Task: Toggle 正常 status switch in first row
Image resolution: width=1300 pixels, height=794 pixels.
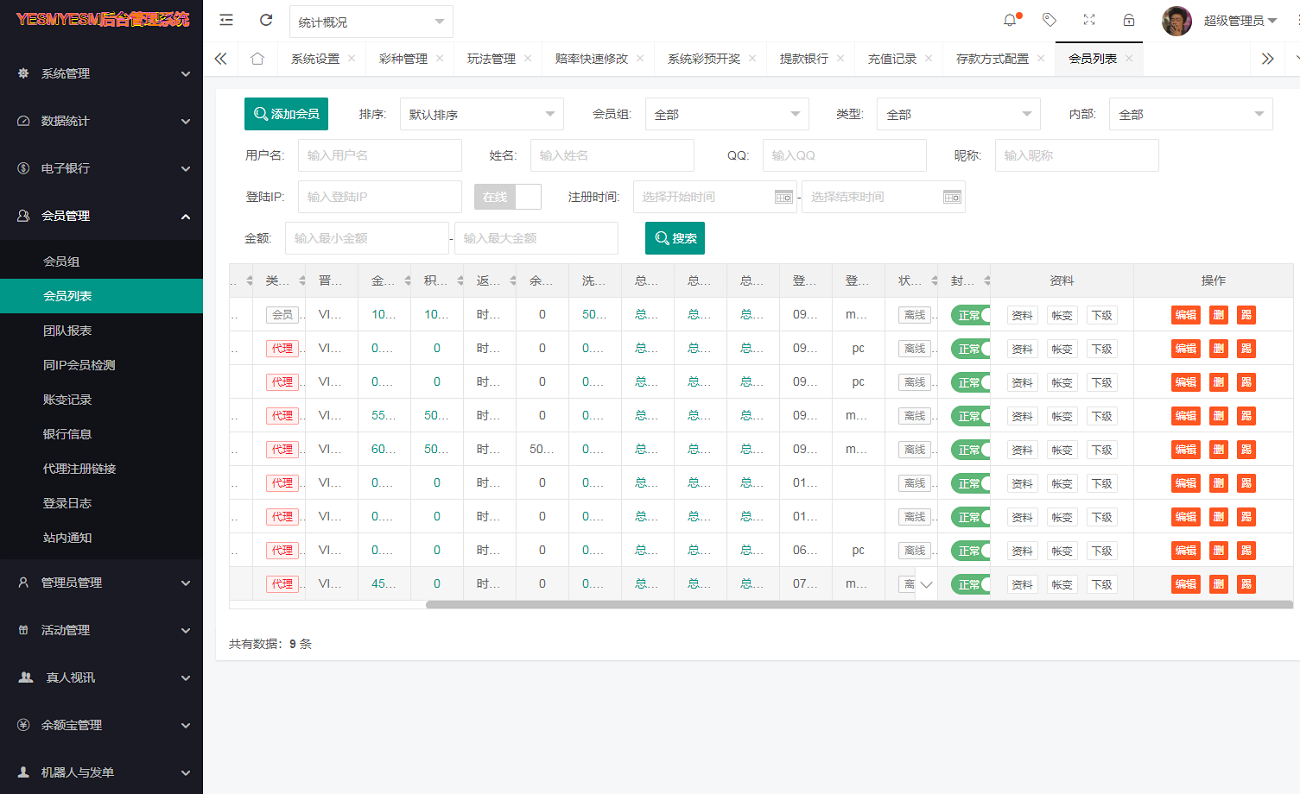Action: pos(970,315)
